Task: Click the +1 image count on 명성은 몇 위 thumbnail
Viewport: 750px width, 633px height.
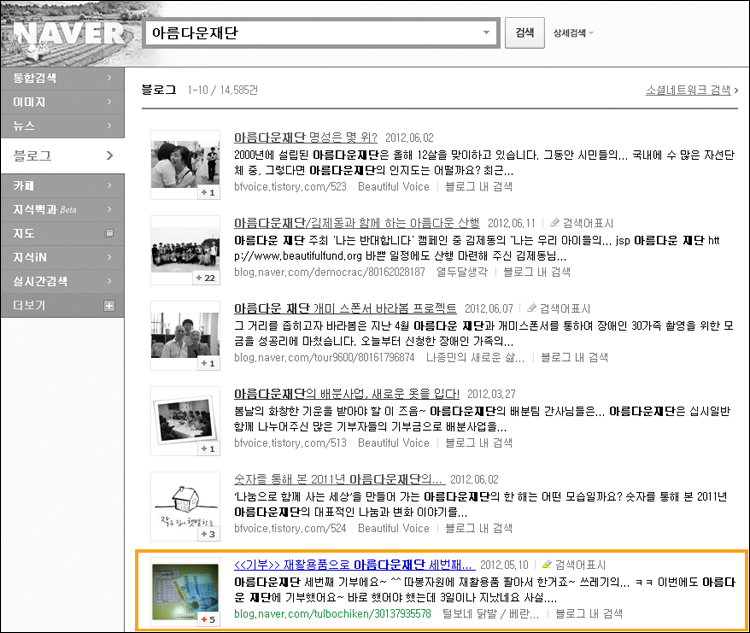Action: (208, 192)
